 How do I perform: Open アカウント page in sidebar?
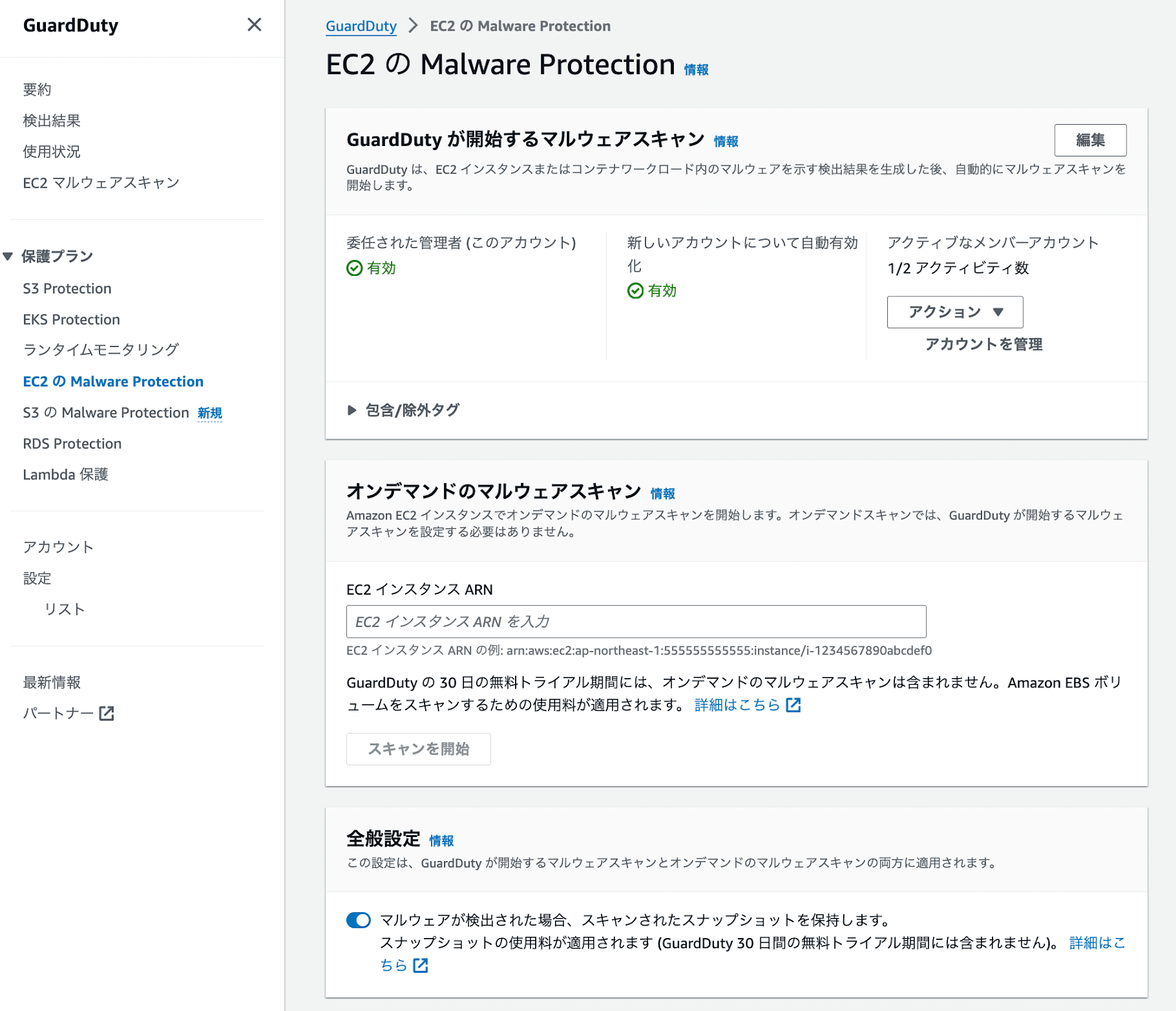click(x=58, y=547)
